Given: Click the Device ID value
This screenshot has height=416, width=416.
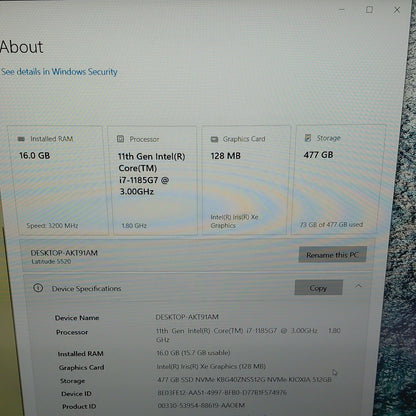Looking at the screenshot, I should coord(222,393).
